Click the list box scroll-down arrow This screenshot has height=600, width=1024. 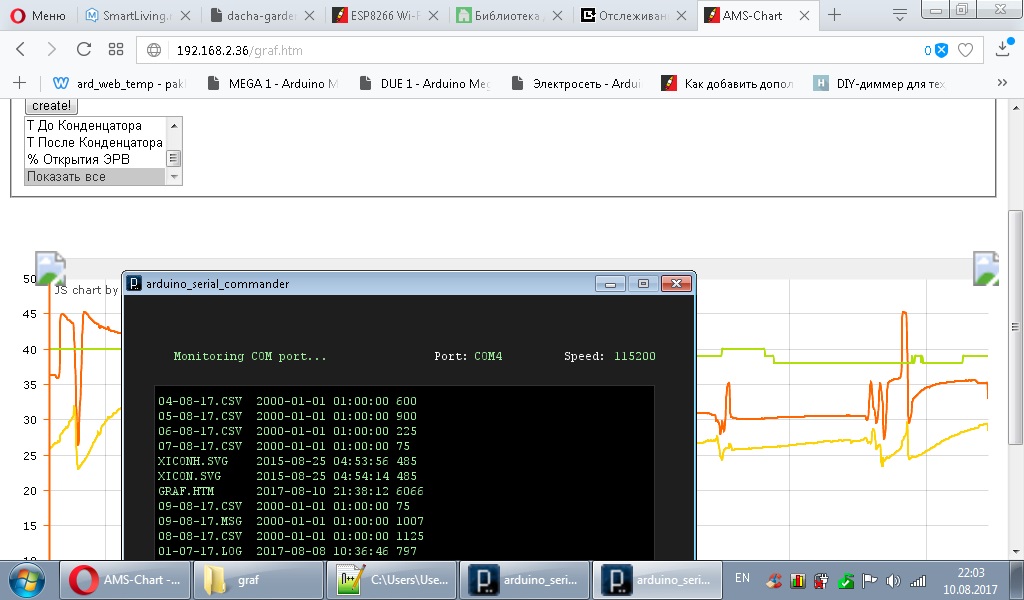174,177
